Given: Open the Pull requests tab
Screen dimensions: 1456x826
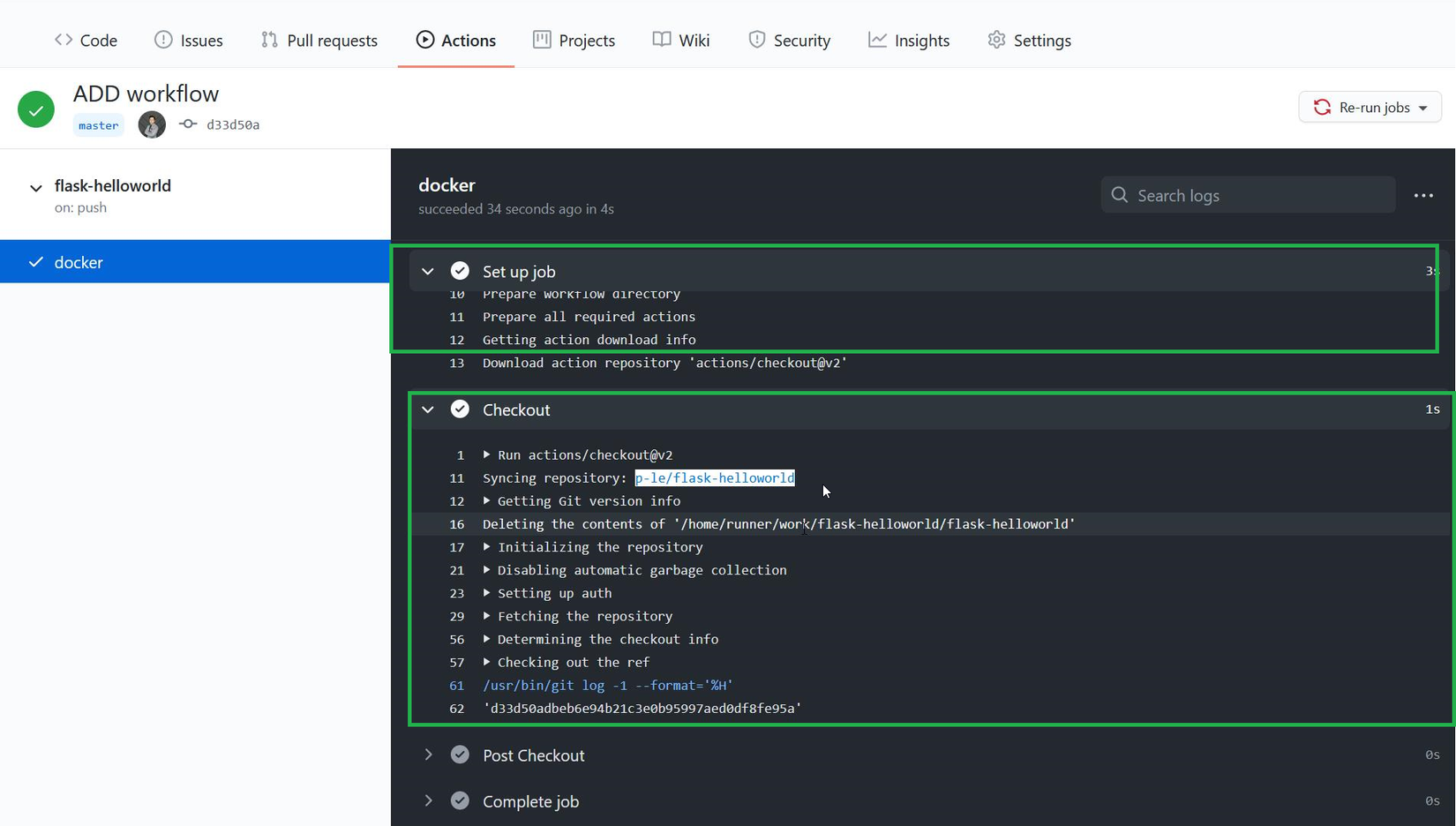Looking at the screenshot, I should click(x=319, y=41).
